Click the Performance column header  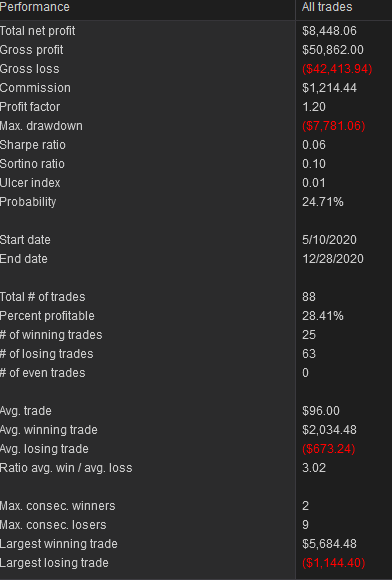pos(35,7)
